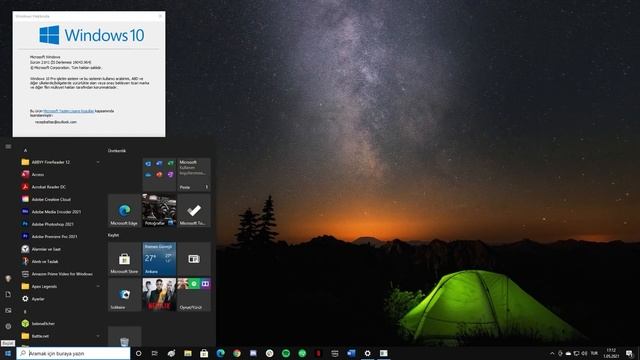The height and width of the screenshot is (360, 640).
Task: Open Ayarlar (Settings) in the app list
Action: pyautogui.click(x=60, y=299)
